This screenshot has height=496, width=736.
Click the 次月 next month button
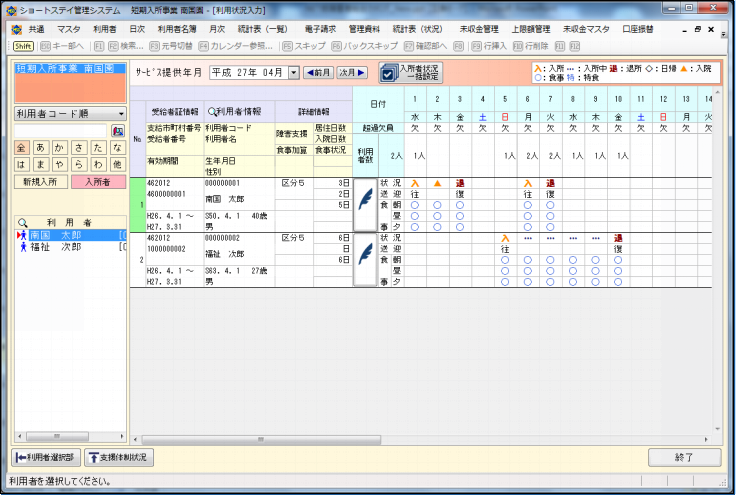352,72
